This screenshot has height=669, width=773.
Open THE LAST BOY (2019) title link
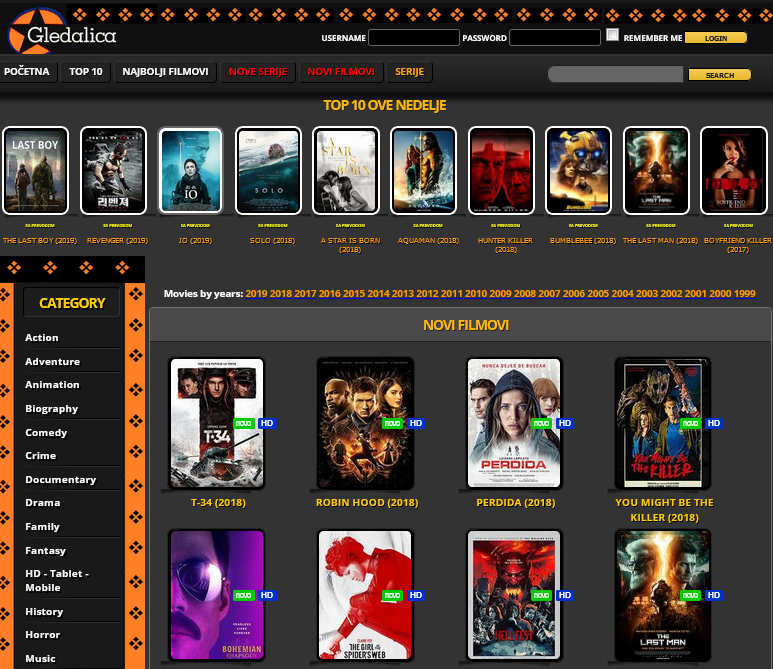(x=40, y=241)
